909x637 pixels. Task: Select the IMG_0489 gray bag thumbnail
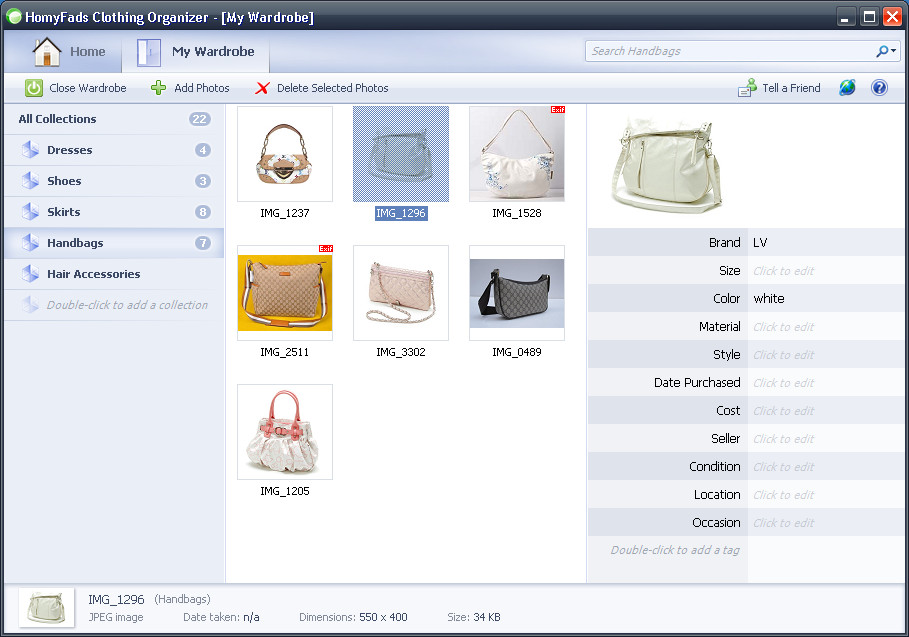tap(517, 293)
